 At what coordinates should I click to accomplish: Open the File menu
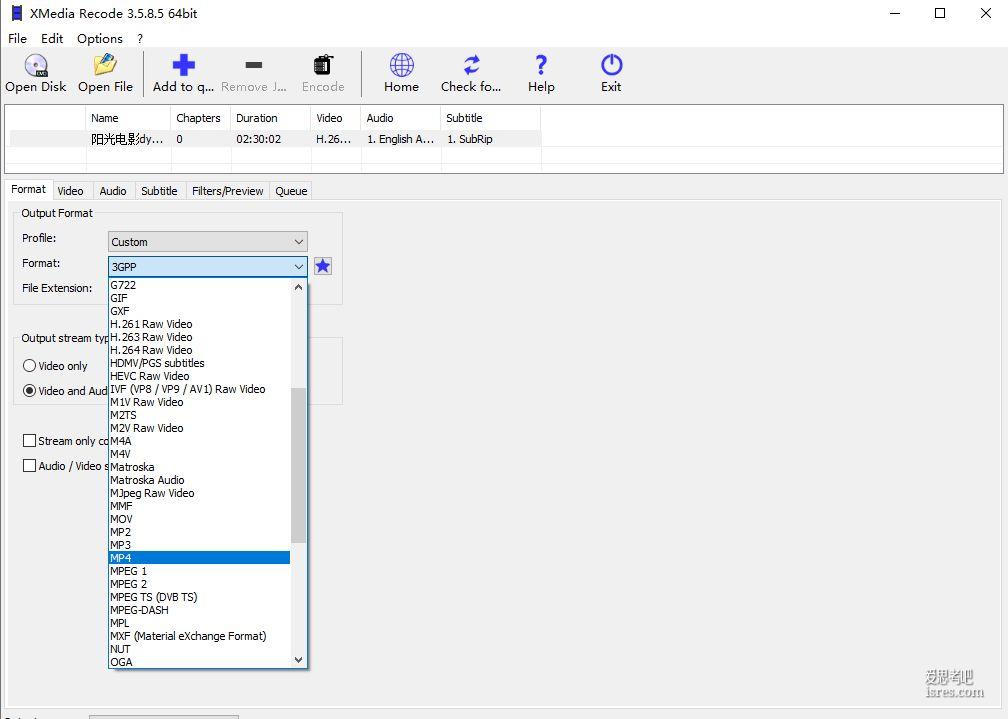17,39
